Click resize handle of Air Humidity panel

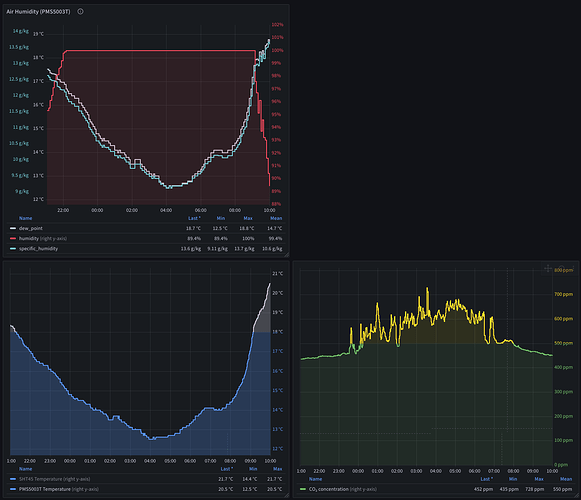point(286,255)
